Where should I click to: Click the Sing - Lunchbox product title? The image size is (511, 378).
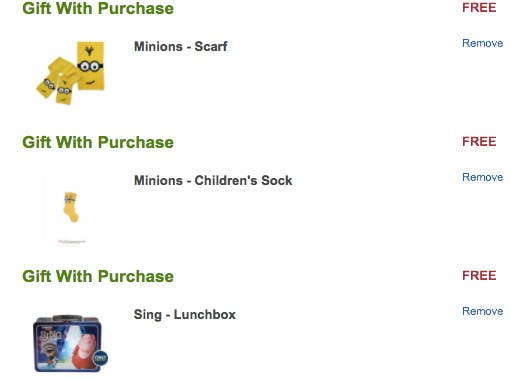click(x=185, y=314)
